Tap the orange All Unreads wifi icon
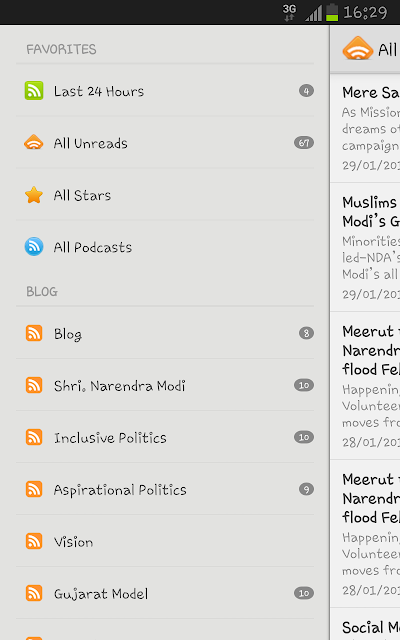This screenshot has height=640, width=400. pos(33,142)
